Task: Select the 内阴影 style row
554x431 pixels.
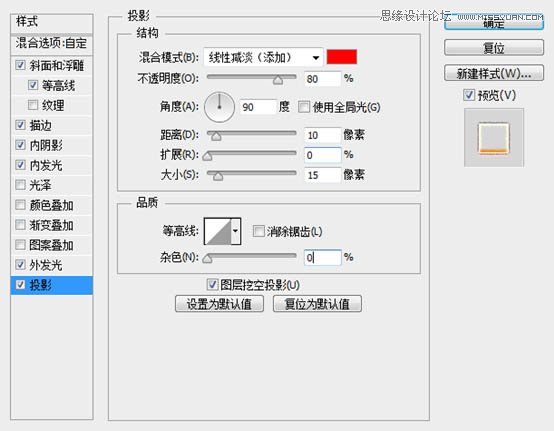Action: point(52,145)
